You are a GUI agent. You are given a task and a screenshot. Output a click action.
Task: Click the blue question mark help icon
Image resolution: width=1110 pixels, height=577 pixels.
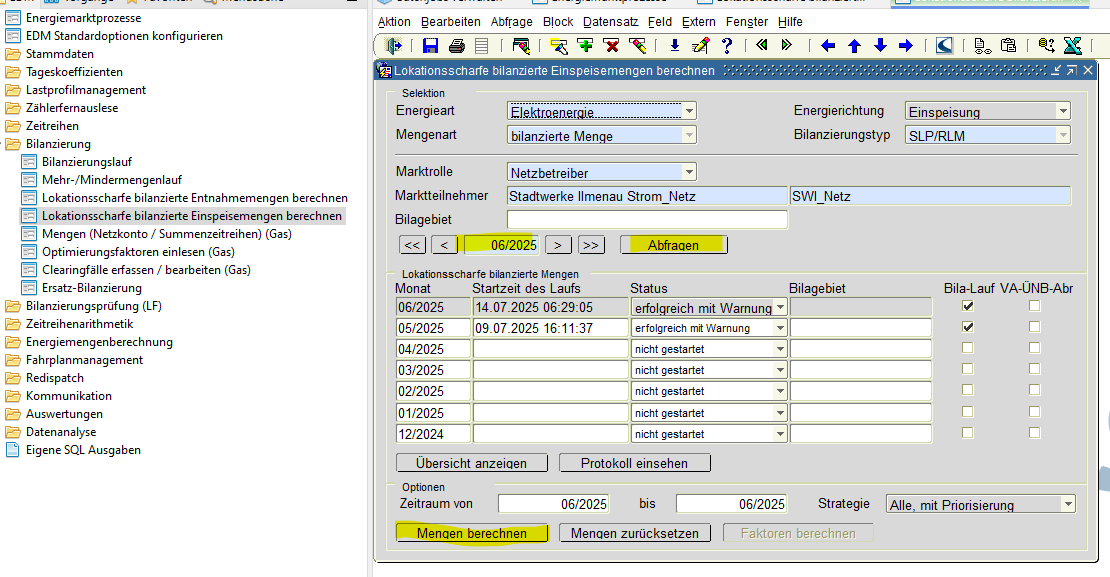click(x=727, y=45)
